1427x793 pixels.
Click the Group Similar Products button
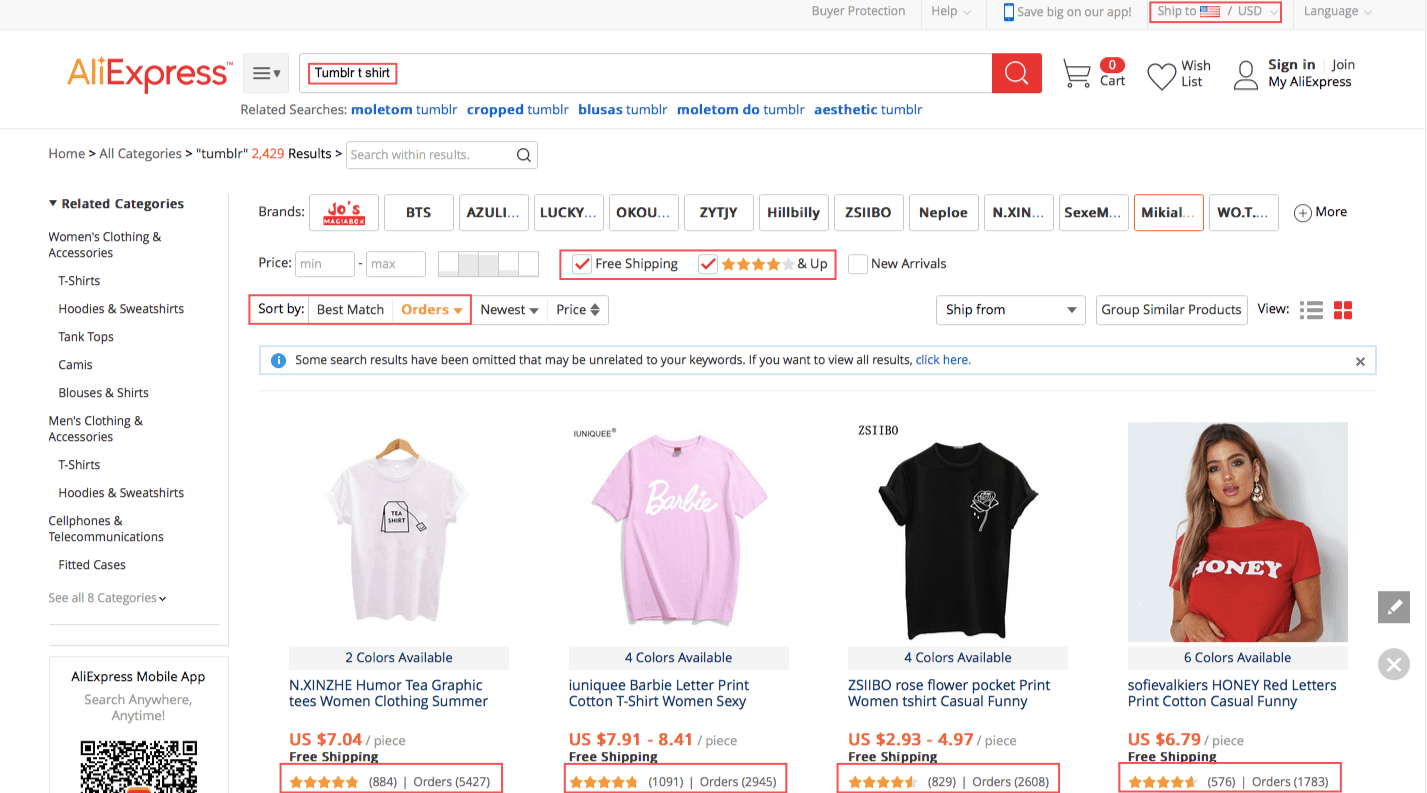1171,310
